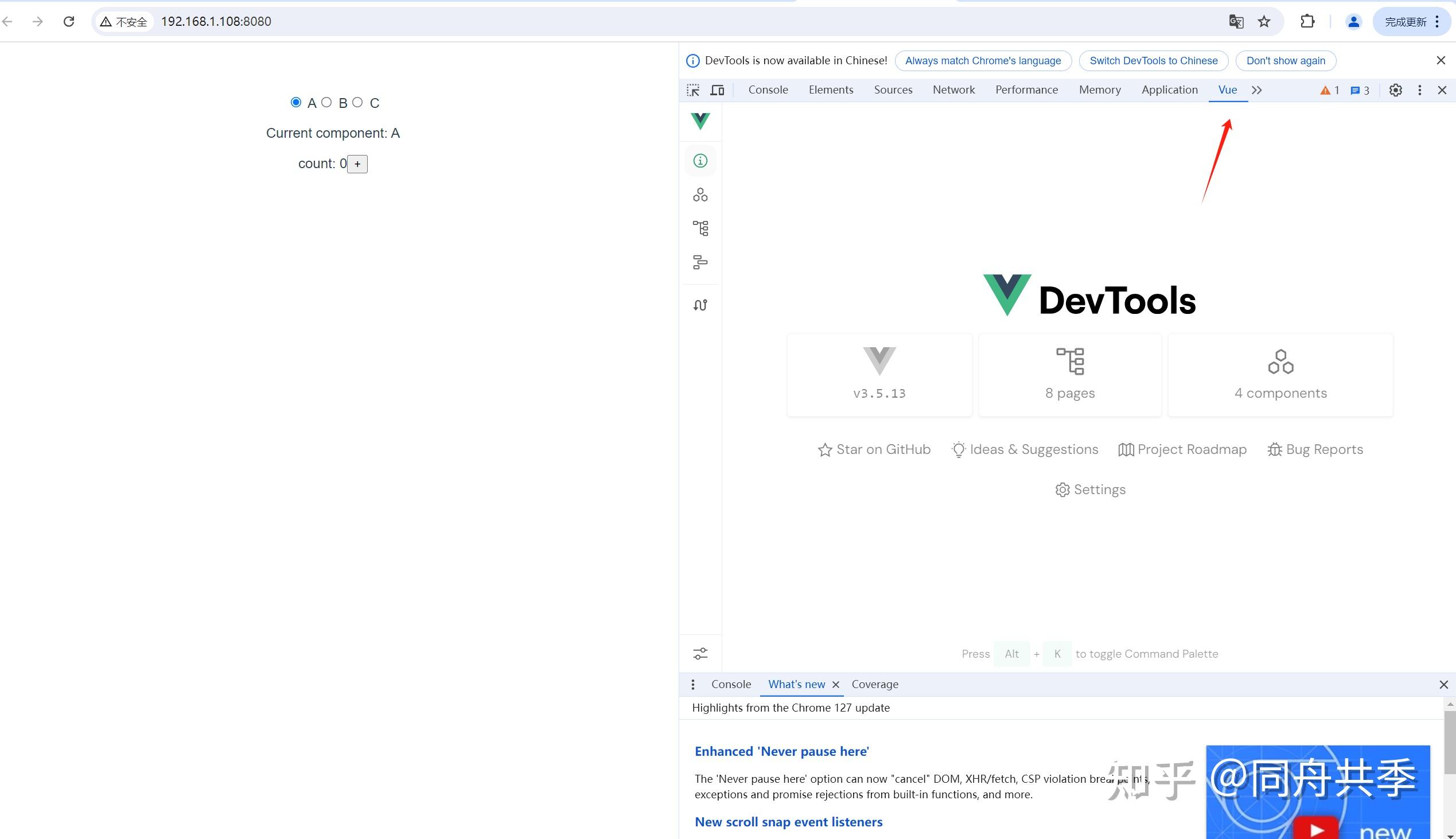Screen dimensions: 1456x839
Task: Click the Switch DevTools to Chinese button
Action: pyautogui.click(x=1153, y=60)
